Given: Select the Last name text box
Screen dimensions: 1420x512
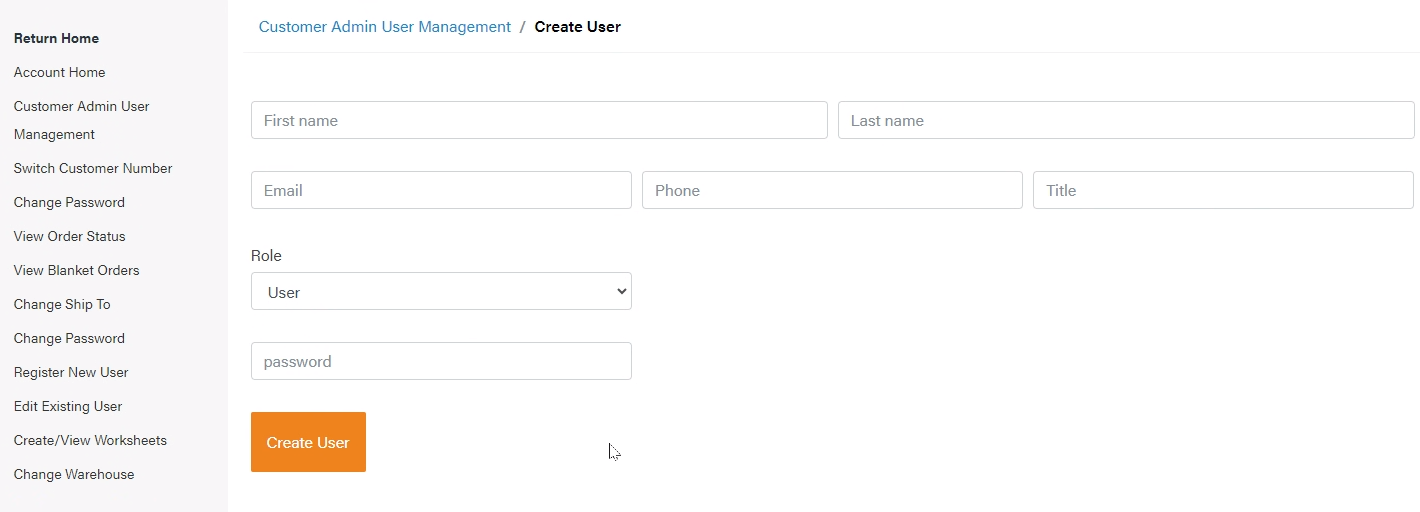Looking at the screenshot, I should pos(1126,120).
